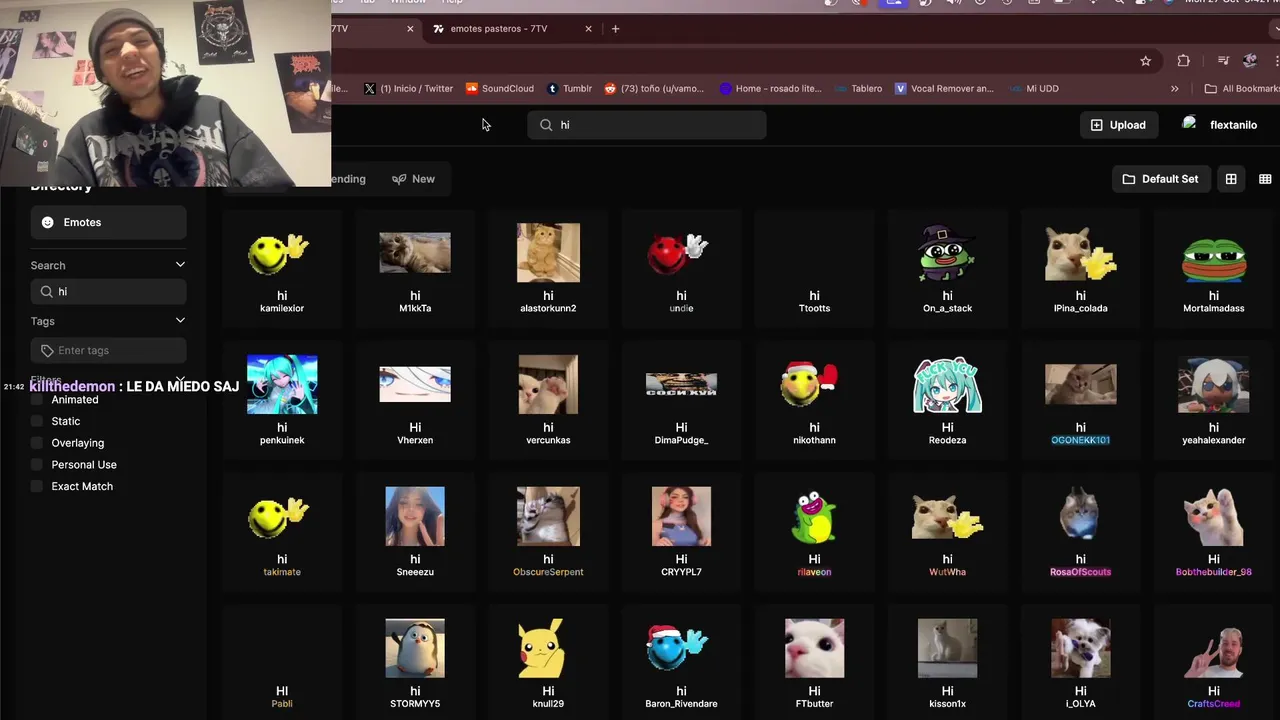Open the fluffy cat emote by RosaOfScouts
This screenshot has height=720, width=1280.
(x=1080, y=516)
